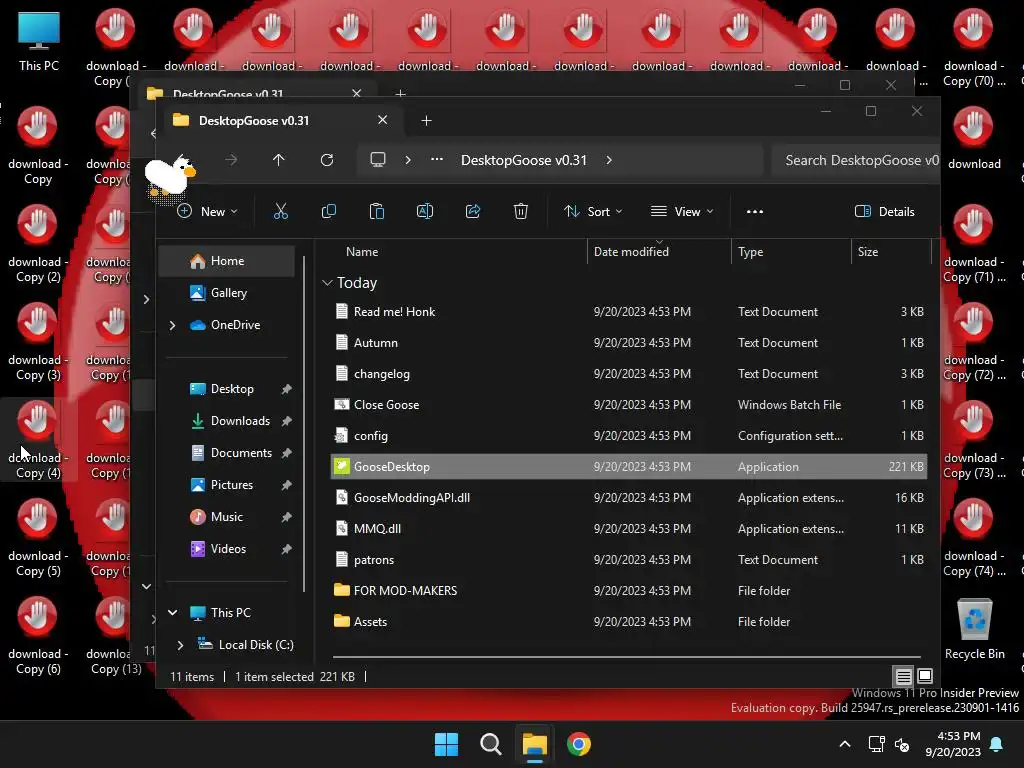Toggle the Details pane
The height and width of the screenshot is (768, 1024).
(x=884, y=212)
